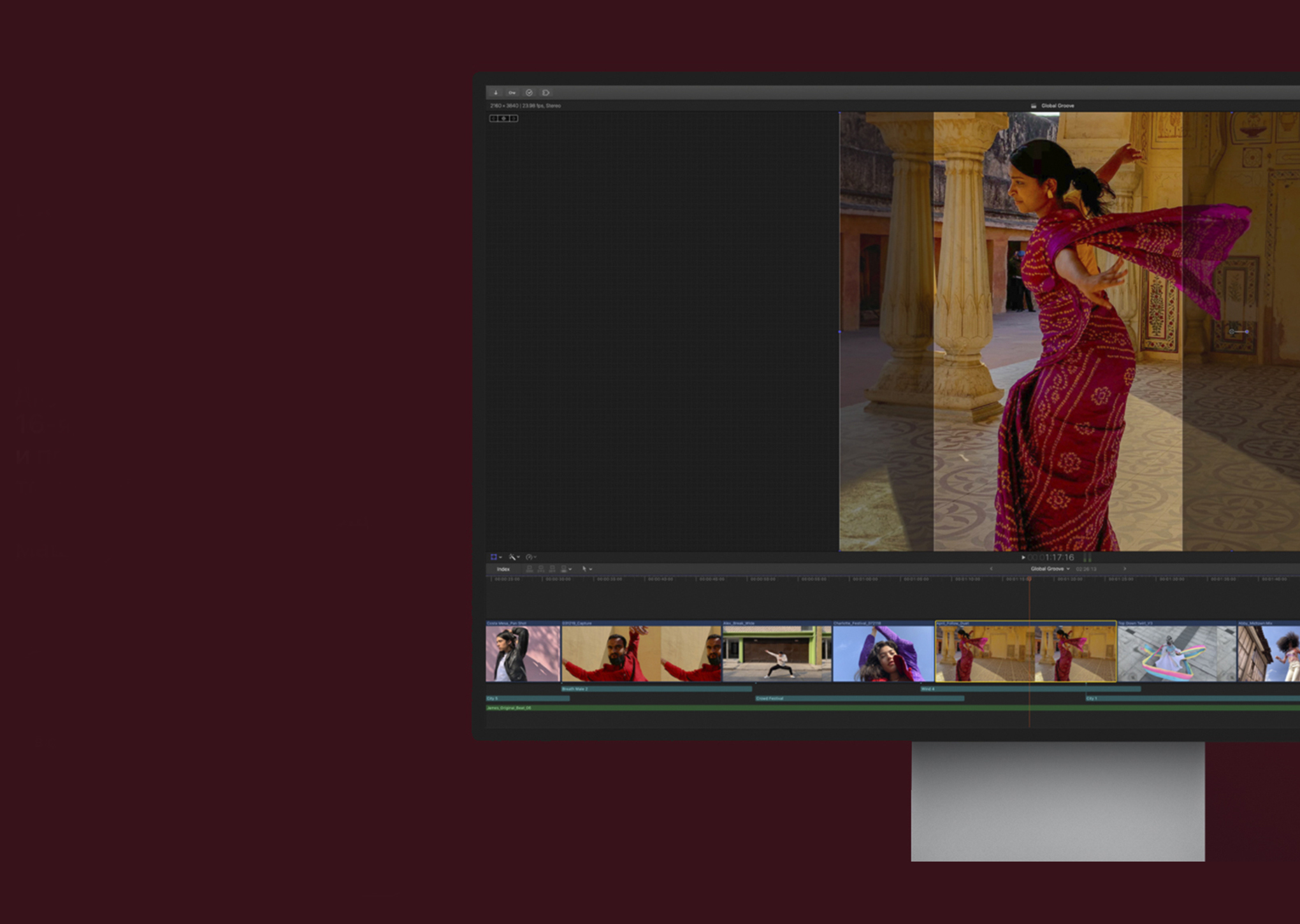Select the Alex_Break_Wide clip thumbnail
Viewport: 1300px width, 924px height.
pos(777,653)
